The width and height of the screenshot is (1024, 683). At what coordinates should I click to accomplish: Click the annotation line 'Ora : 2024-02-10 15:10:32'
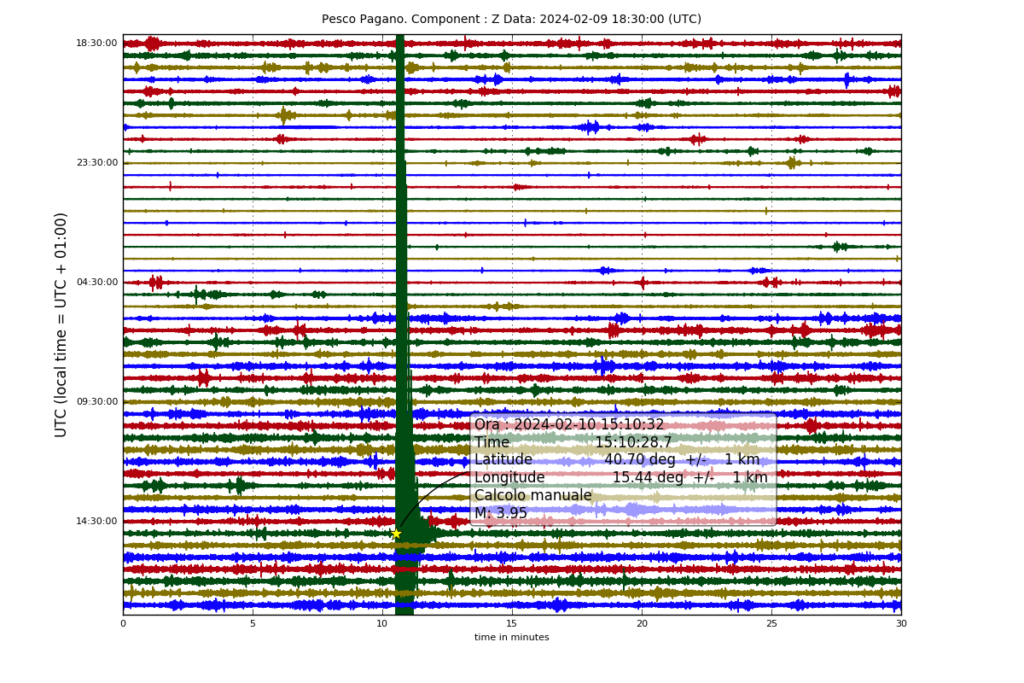tap(569, 424)
